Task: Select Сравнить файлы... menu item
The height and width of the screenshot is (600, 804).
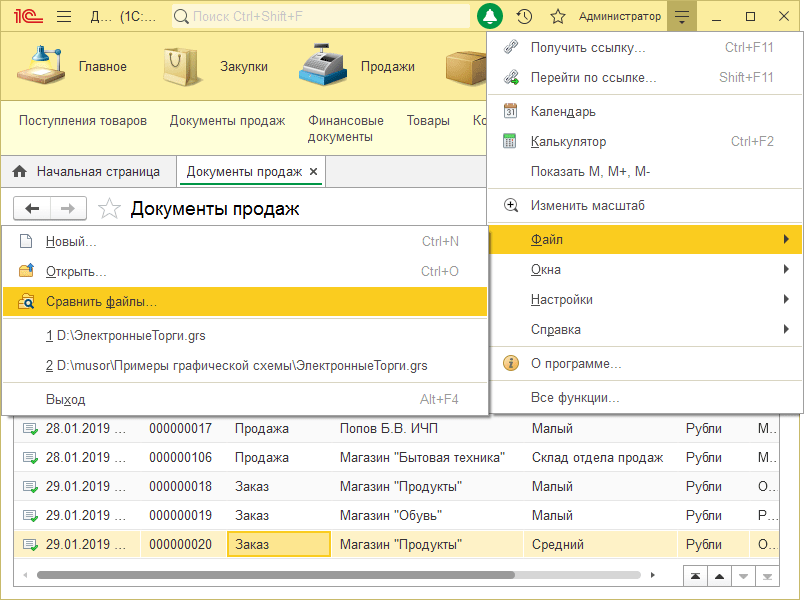Action: pos(245,301)
